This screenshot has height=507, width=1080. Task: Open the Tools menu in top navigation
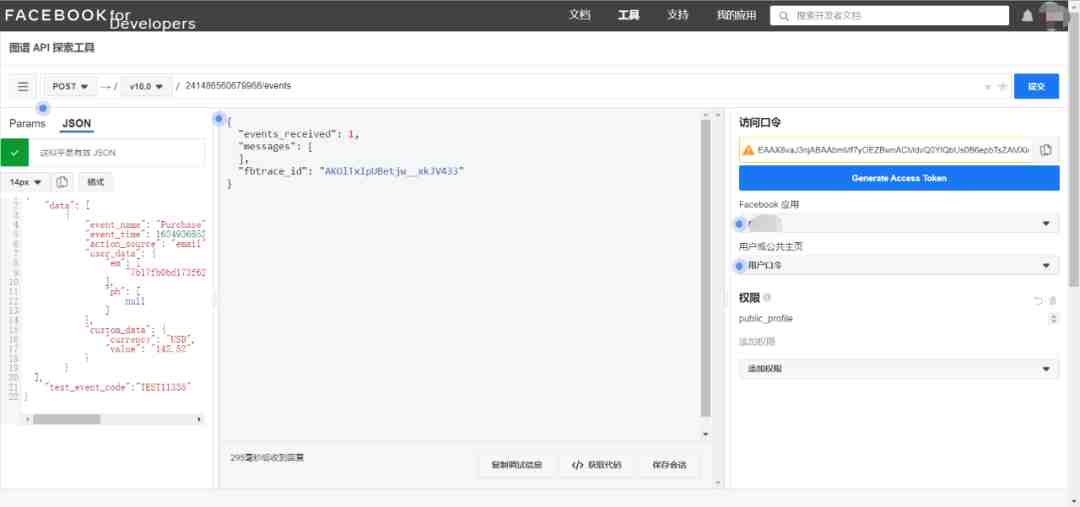(x=629, y=15)
